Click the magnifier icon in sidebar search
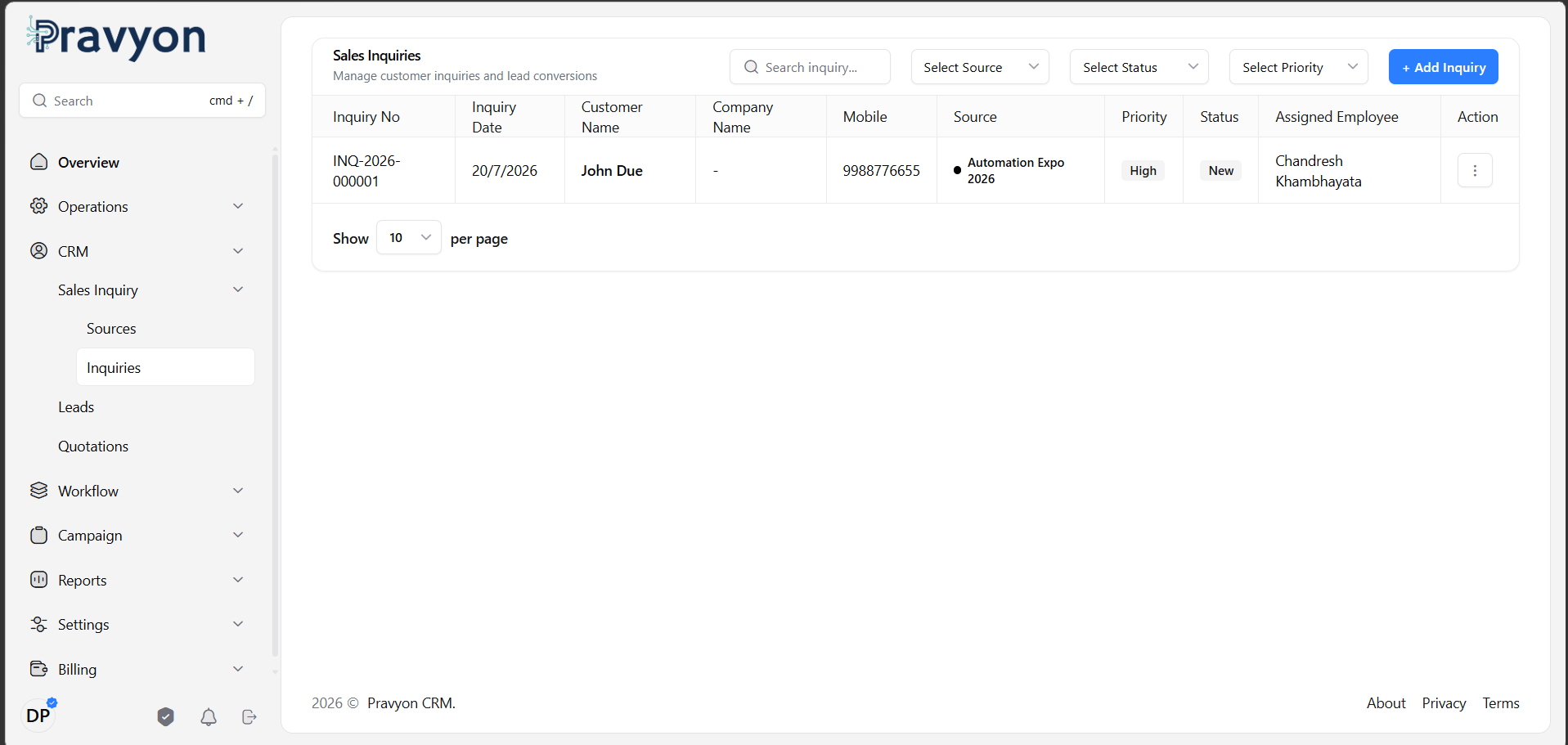This screenshot has width=1568, height=745. coord(39,101)
